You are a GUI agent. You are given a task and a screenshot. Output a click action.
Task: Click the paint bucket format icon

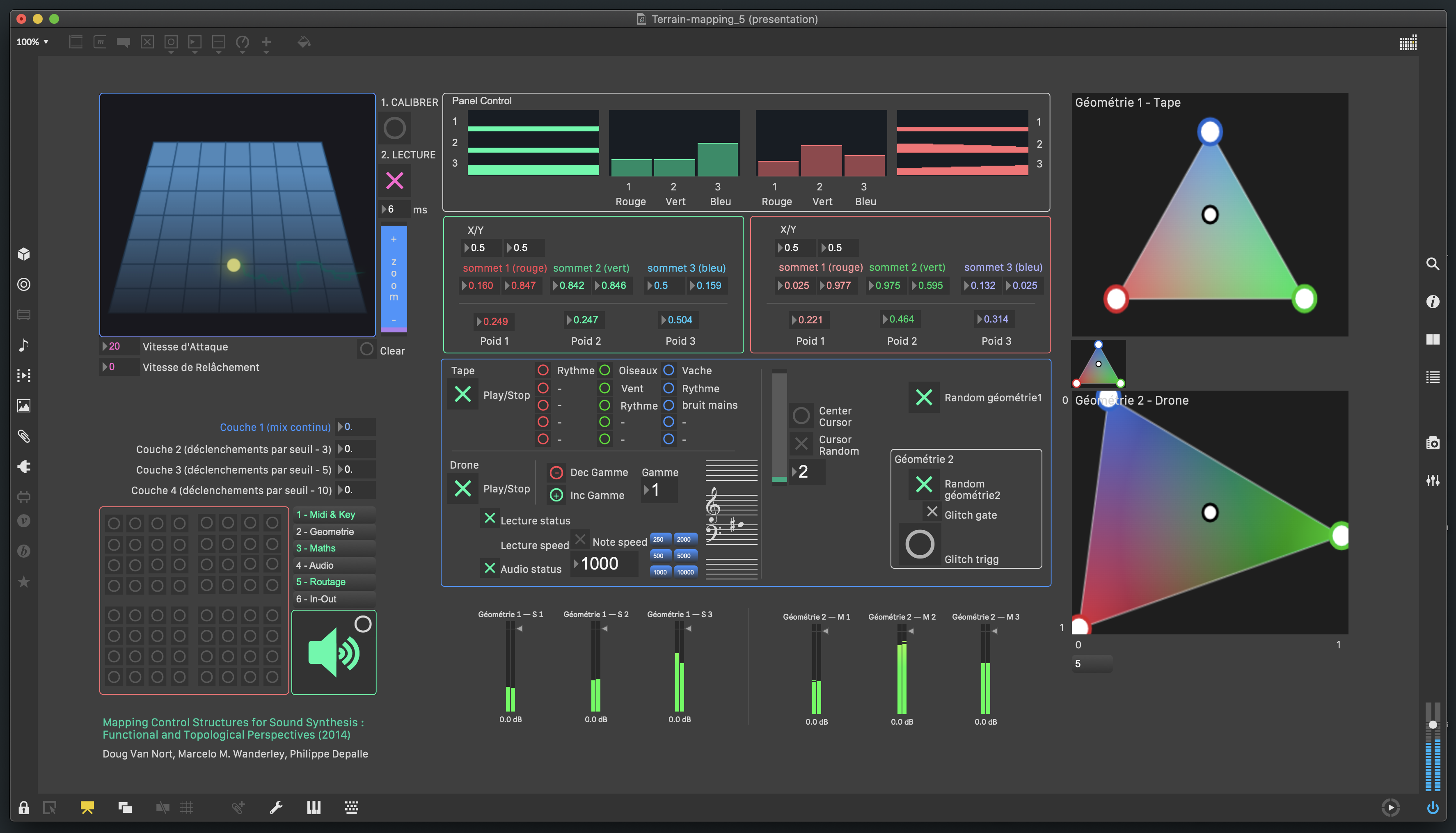[x=304, y=42]
